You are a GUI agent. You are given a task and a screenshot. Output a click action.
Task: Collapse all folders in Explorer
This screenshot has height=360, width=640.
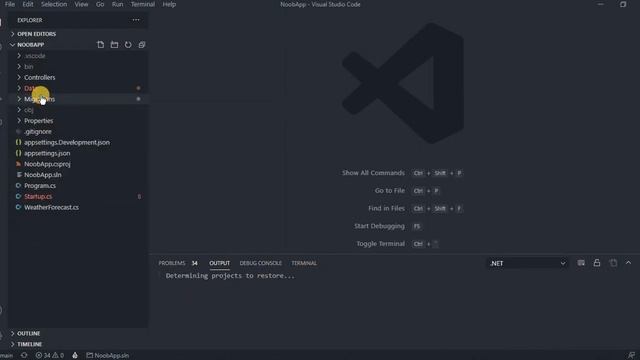142,44
